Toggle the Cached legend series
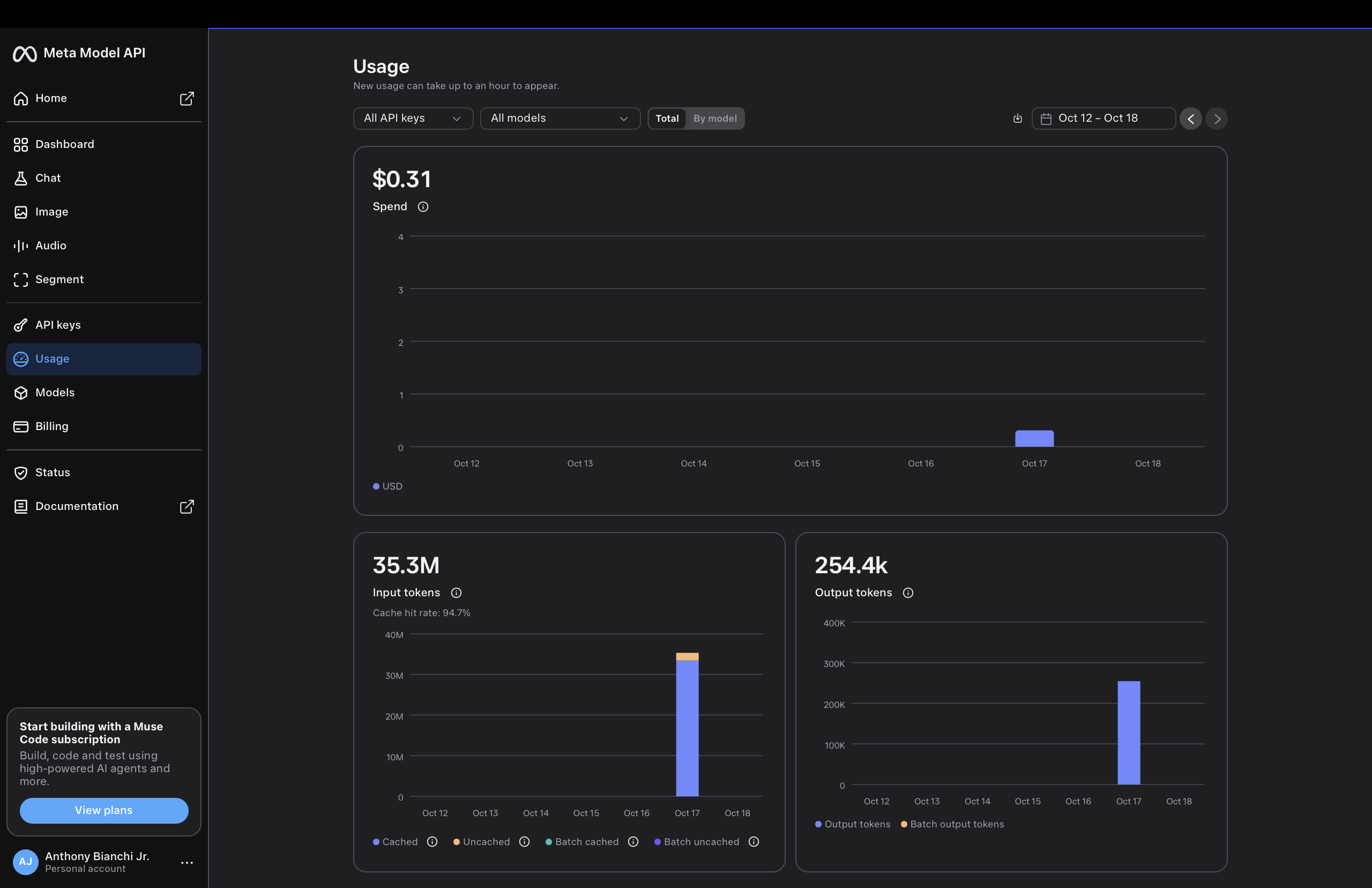1372x888 pixels. 396,842
